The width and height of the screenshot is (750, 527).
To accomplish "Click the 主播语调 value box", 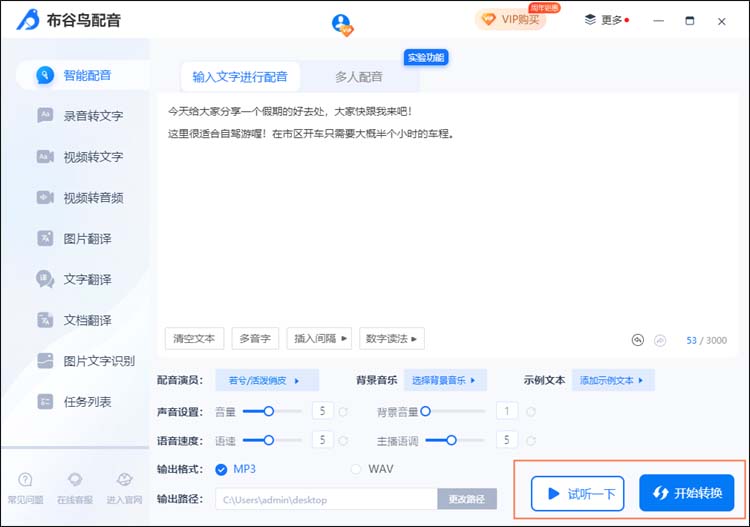I will (507, 439).
